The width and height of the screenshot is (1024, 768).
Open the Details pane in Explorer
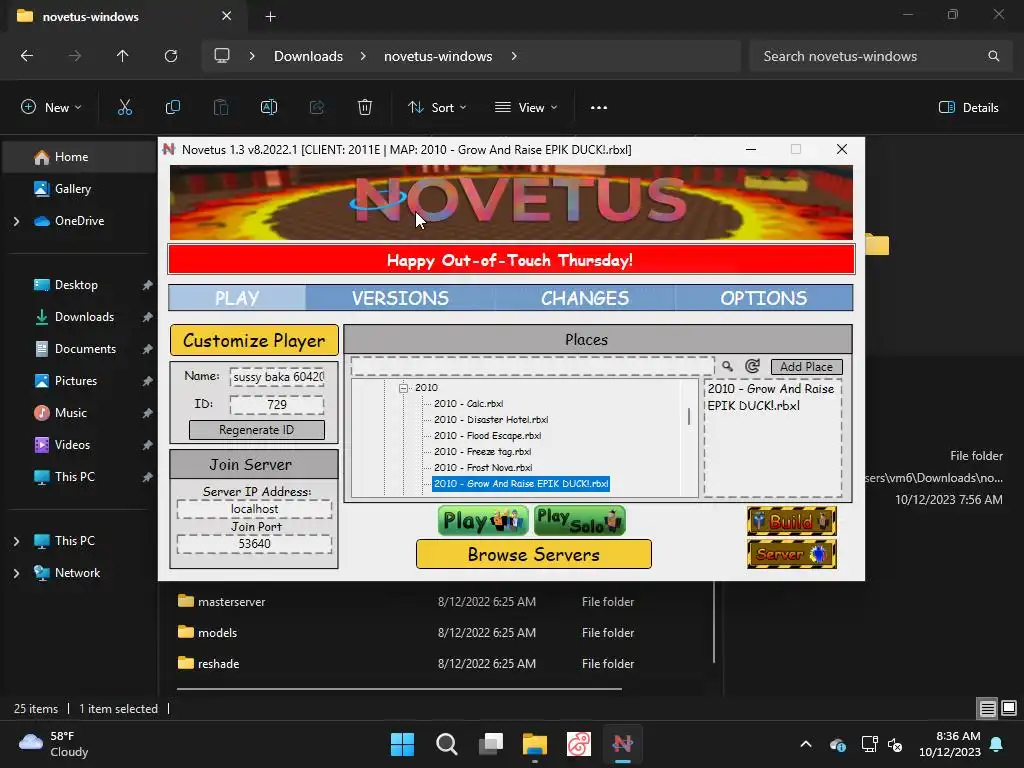coord(968,108)
